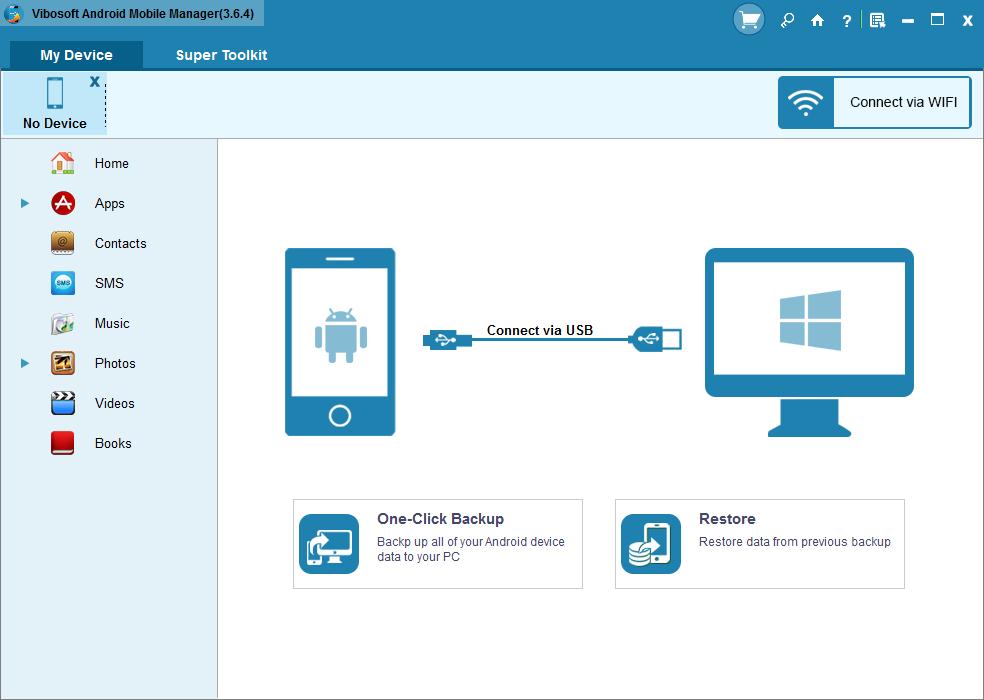Click the red Books icon
This screenshot has height=700, width=984.
point(63,443)
